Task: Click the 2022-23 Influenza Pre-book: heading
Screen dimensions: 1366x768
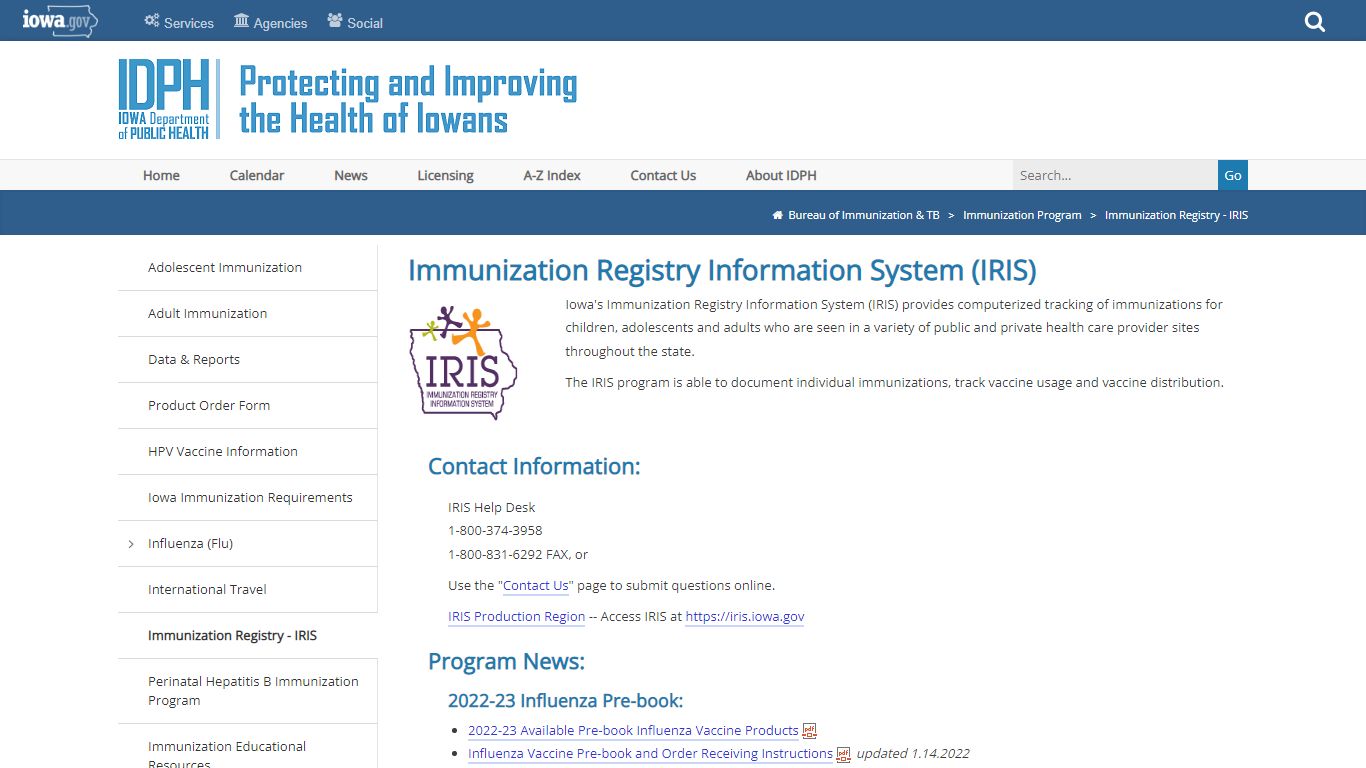Action: tap(565, 701)
